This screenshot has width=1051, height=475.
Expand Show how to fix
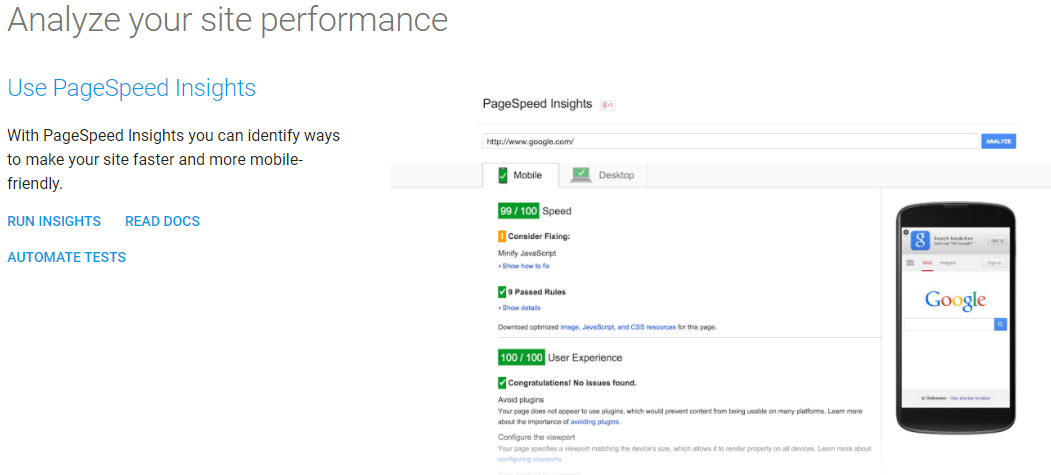(523, 266)
